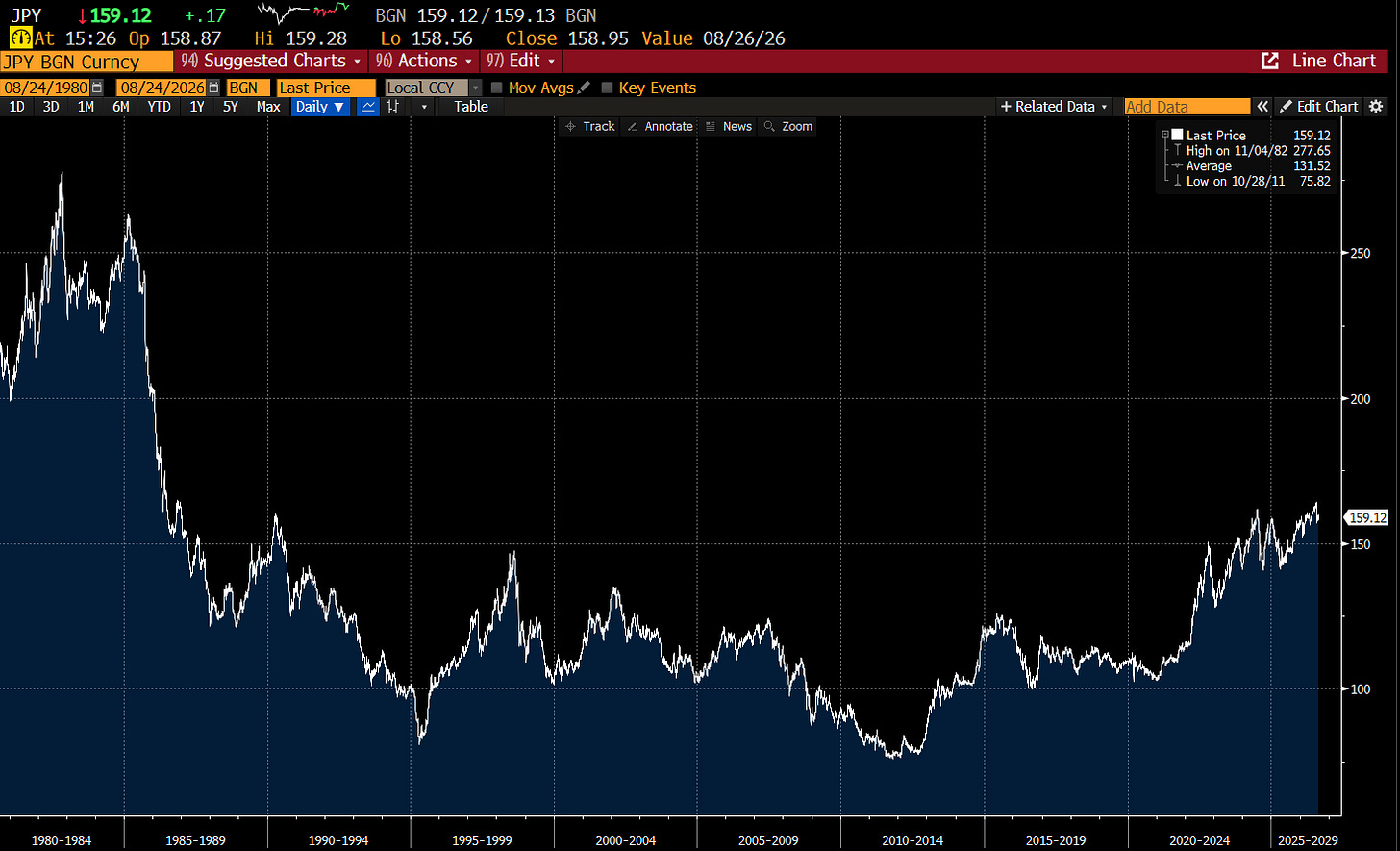Click the Op 158.87 header value

[x=174, y=38]
